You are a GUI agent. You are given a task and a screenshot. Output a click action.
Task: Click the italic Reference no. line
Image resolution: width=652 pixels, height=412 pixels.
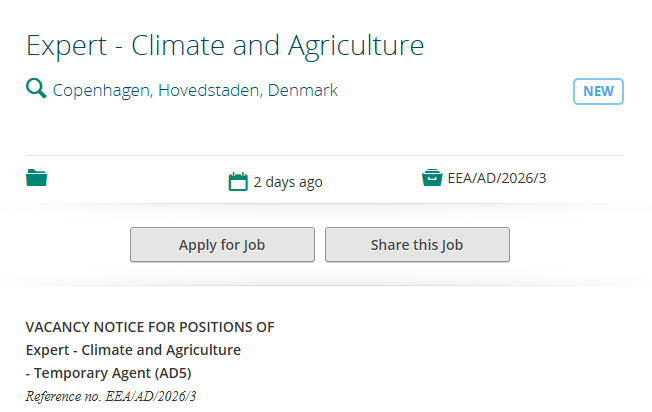click(x=111, y=396)
